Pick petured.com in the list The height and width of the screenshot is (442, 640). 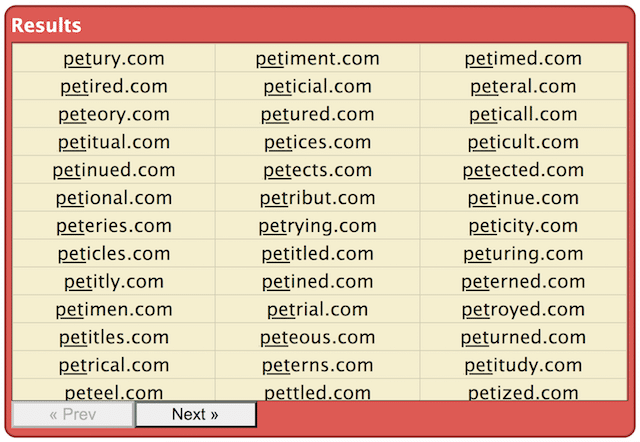click(317, 115)
